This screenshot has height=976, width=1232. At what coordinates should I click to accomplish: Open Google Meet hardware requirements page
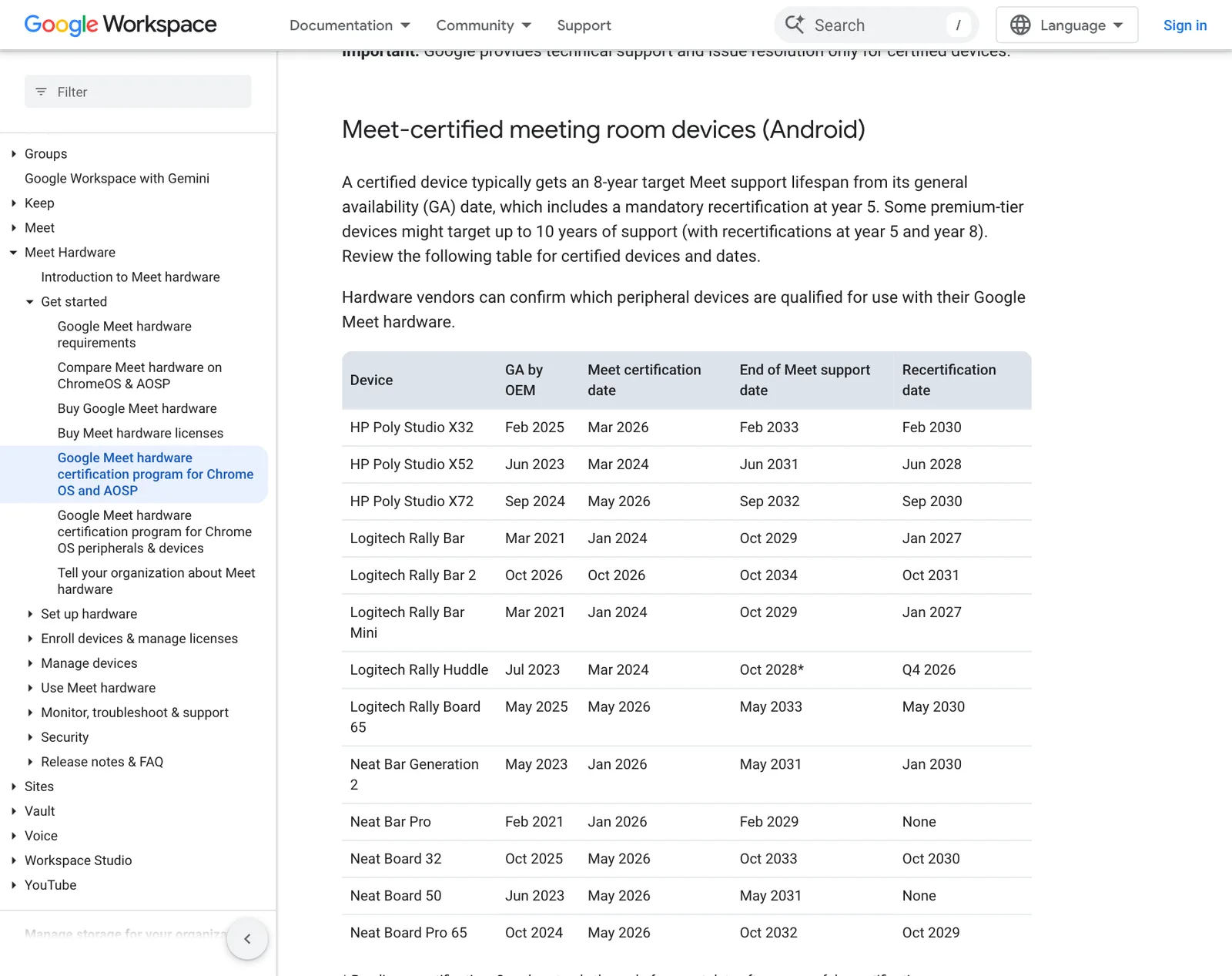(125, 334)
